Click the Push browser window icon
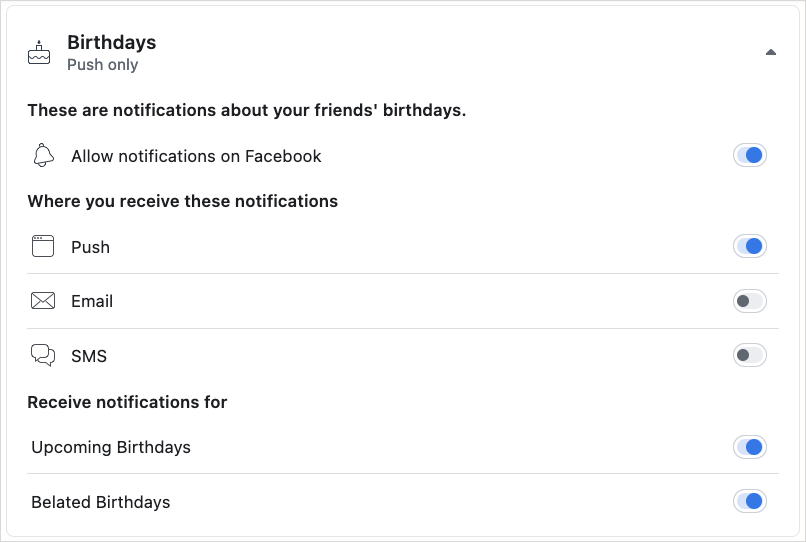This screenshot has width=806, height=542. tap(42, 247)
